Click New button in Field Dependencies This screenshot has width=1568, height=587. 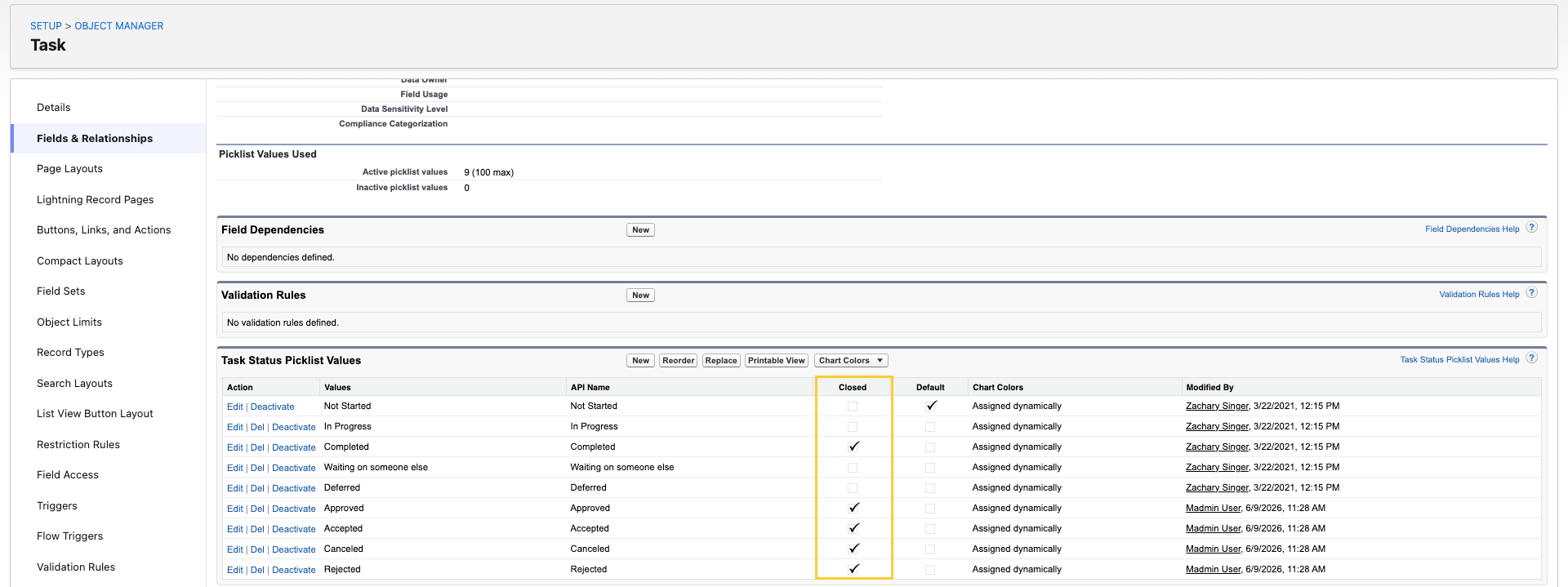point(640,230)
